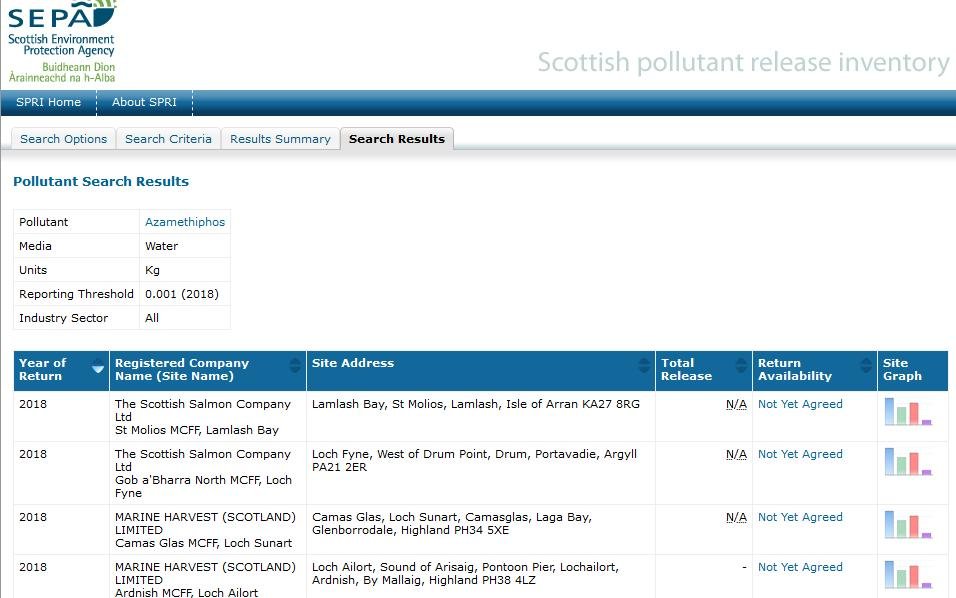The width and height of the screenshot is (956, 598).
Task: Switch to the Search Criteria tab
Action: (x=168, y=139)
